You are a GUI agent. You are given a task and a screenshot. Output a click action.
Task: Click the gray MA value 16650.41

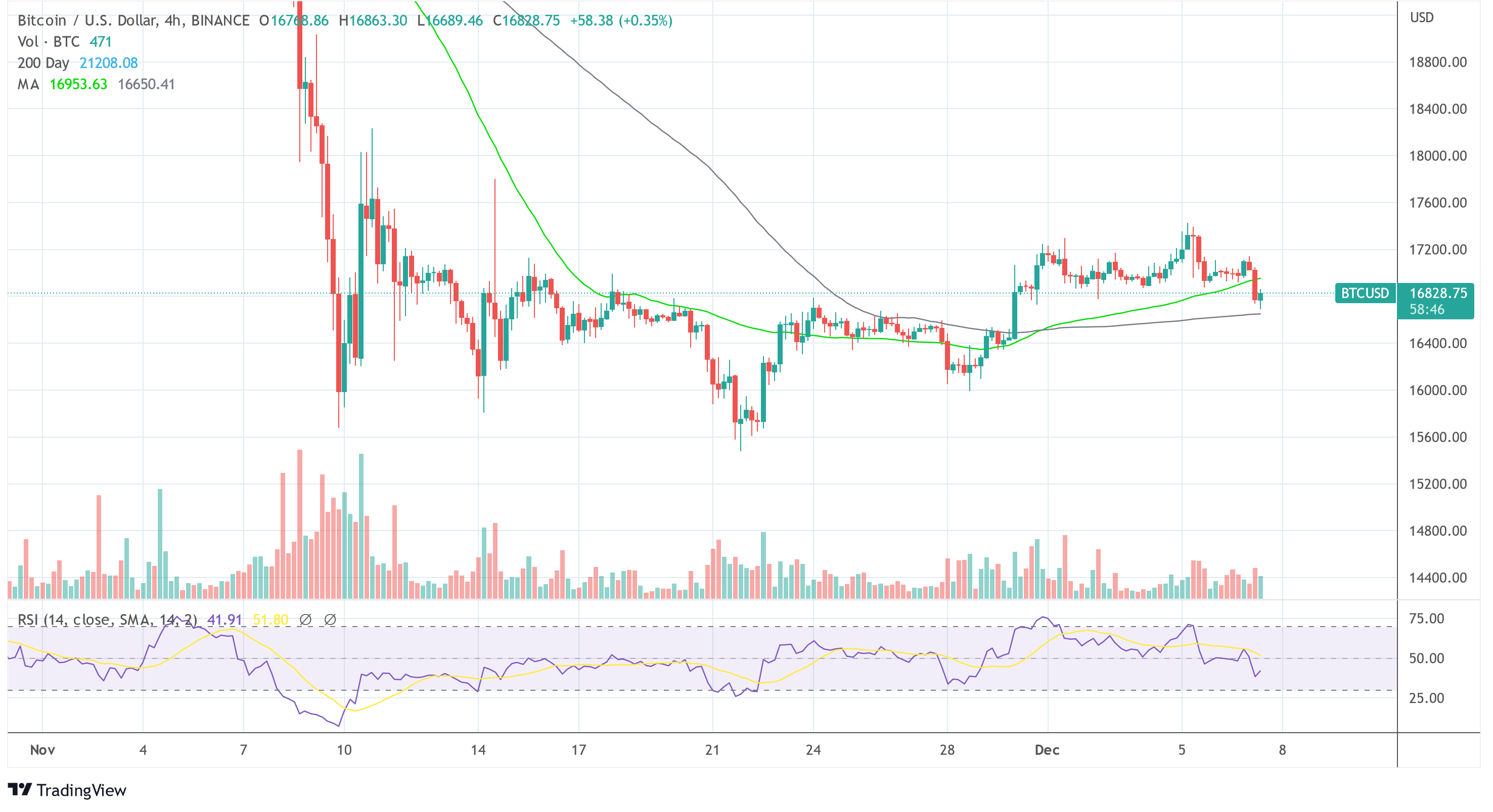pyautogui.click(x=146, y=84)
